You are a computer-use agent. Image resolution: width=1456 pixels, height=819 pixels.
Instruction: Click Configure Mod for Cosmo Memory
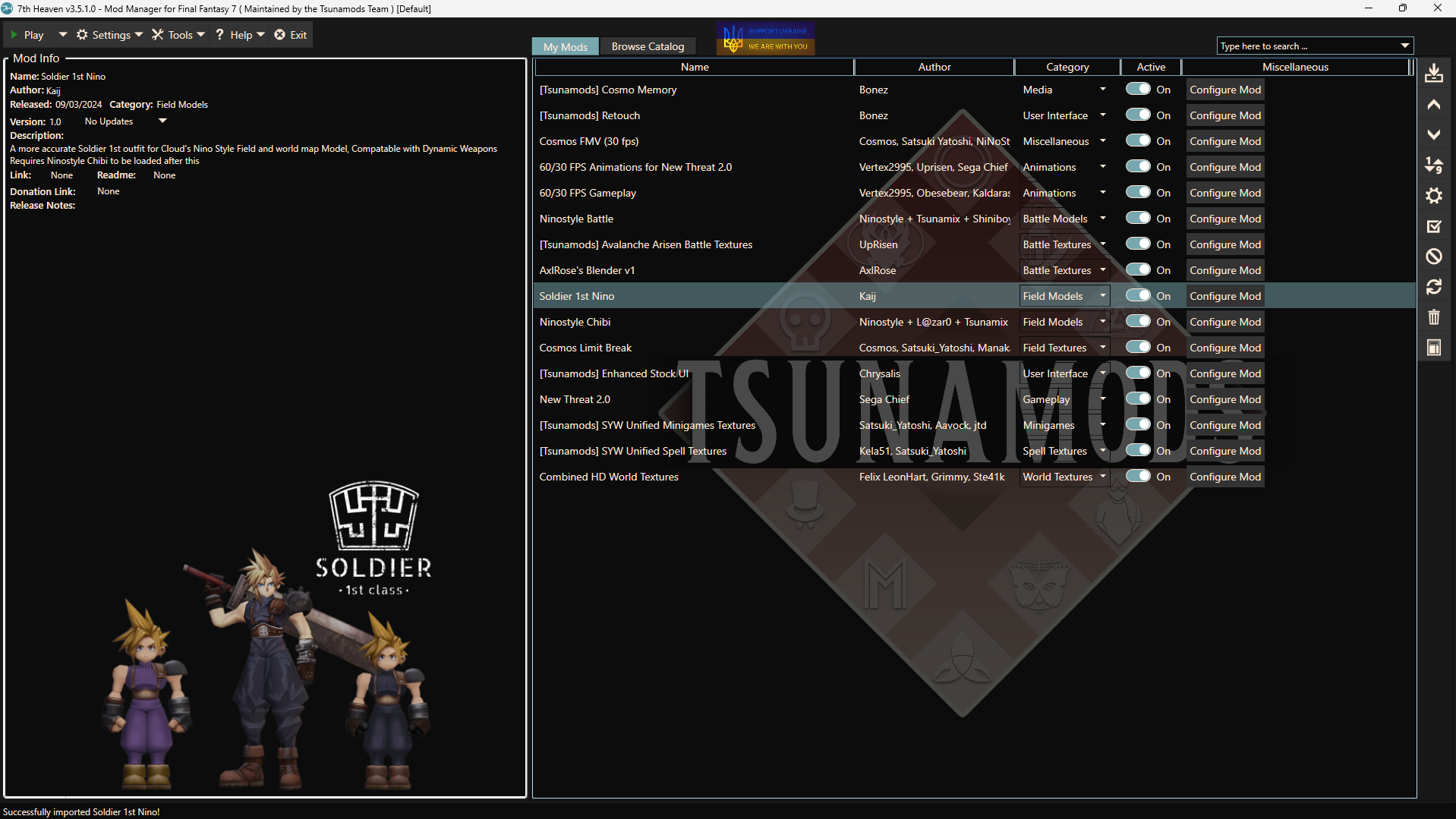tap(1224, 90)
